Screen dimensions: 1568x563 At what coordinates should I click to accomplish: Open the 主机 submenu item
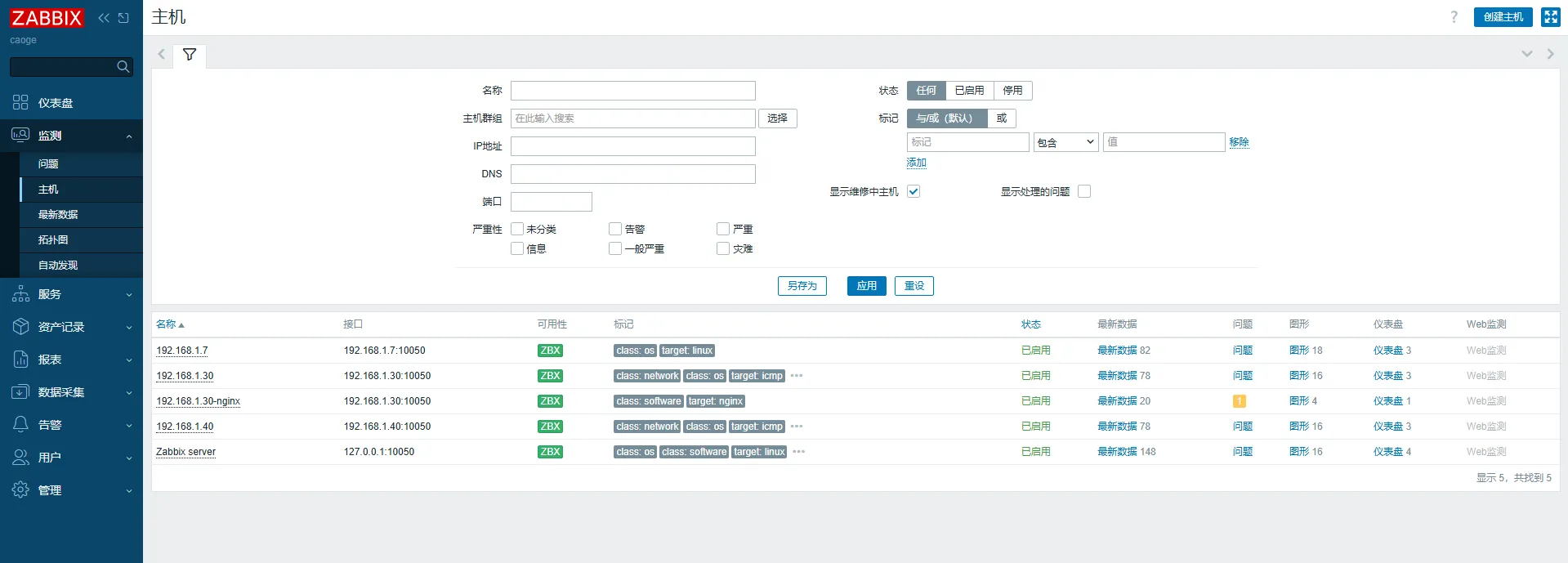click(82, 190)
